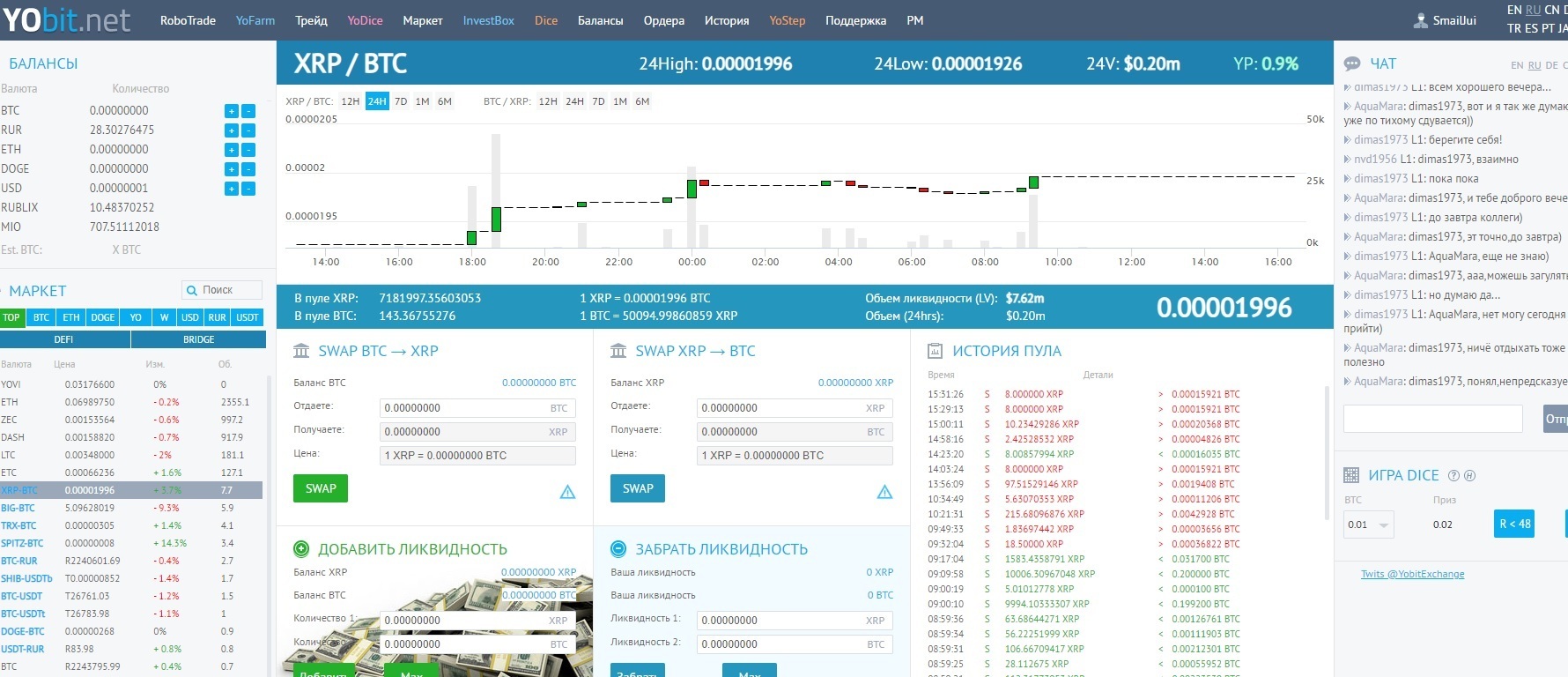The width and height of the screenshot is (1568, 677).
Task: Click the warning triangle in SWAP BTC → XRP
Action: (568, 492)
